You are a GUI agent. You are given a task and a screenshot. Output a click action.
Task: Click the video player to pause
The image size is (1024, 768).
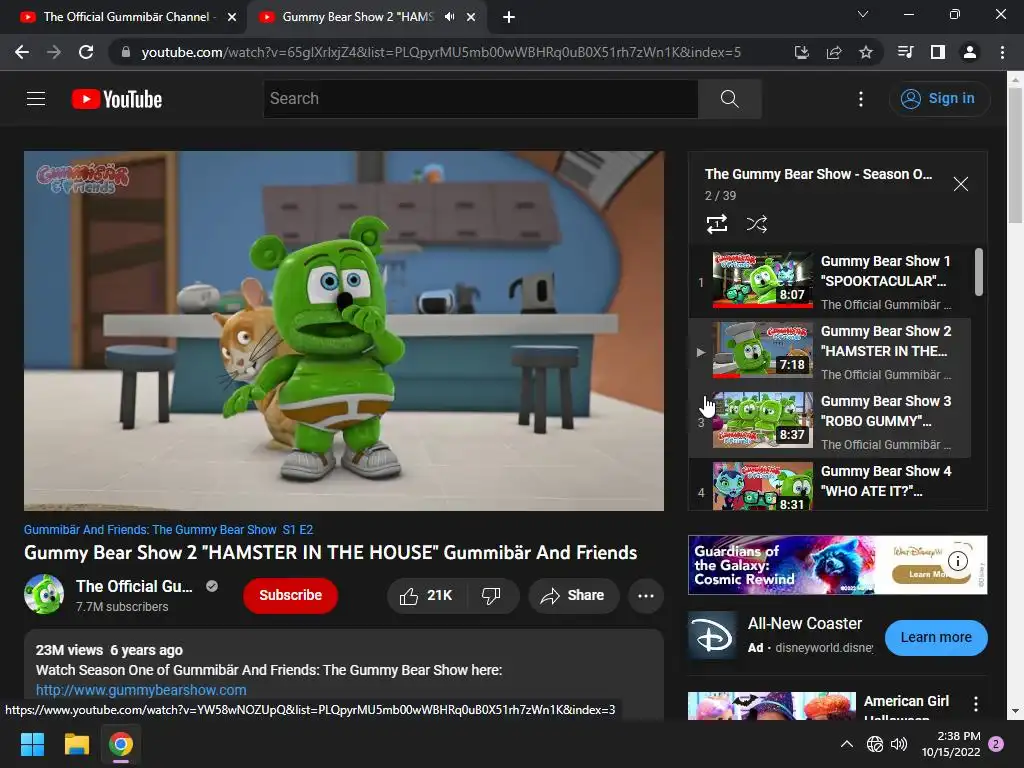344,330
